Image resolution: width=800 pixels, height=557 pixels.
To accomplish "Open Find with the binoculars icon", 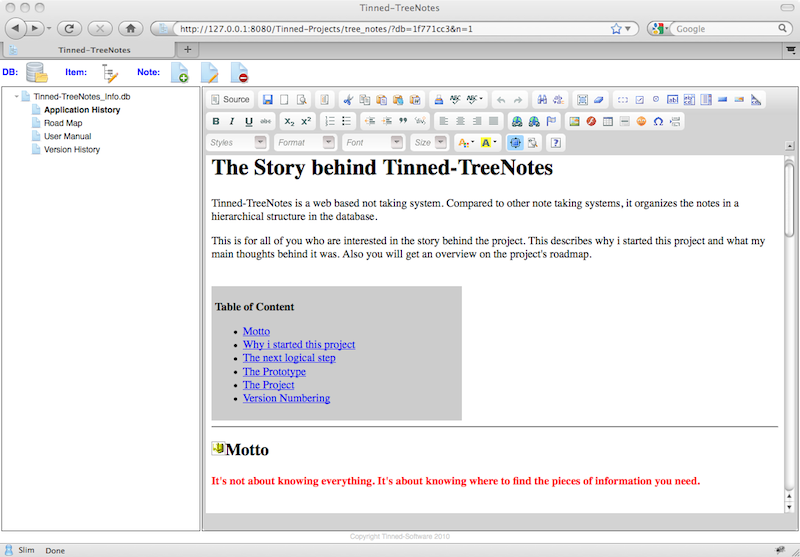I will [542, 99].
